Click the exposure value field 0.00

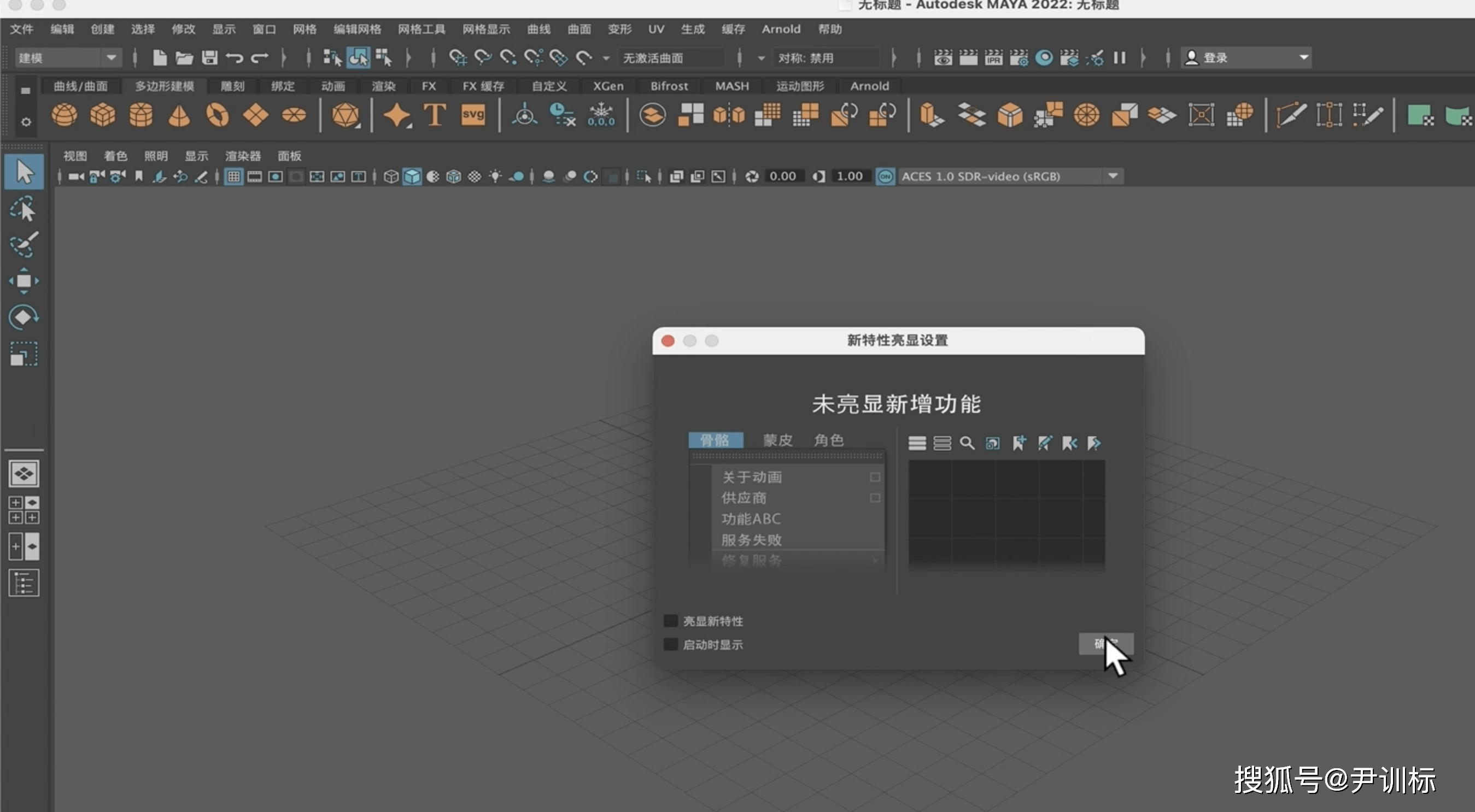pos(783,176)
